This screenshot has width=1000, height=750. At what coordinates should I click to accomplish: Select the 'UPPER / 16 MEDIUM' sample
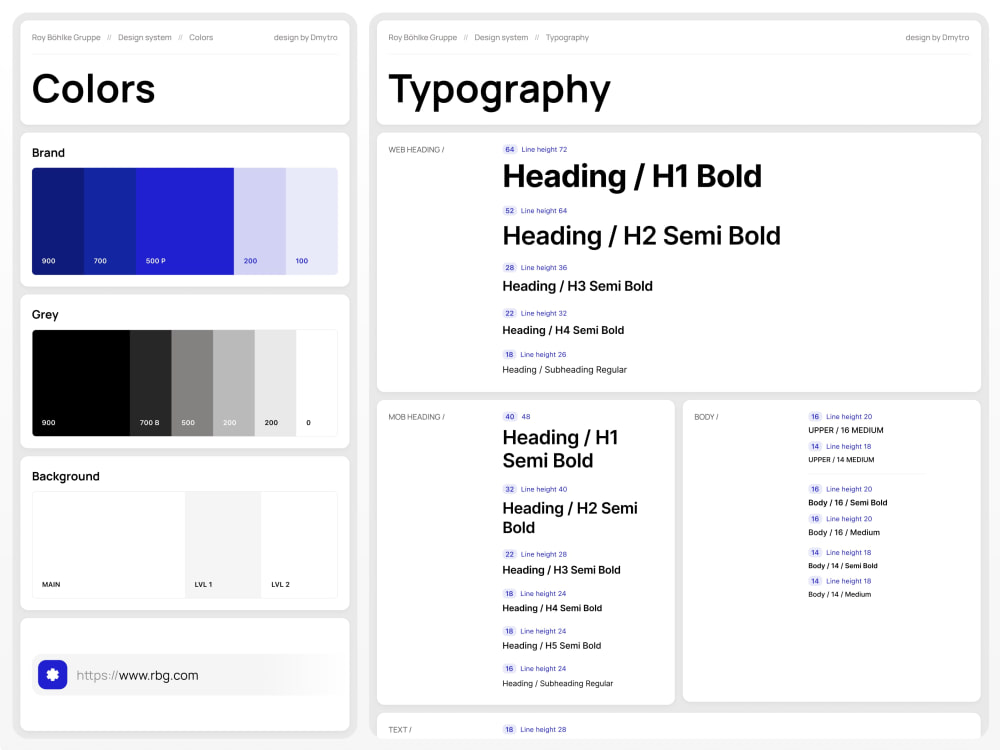click(846, 430)
